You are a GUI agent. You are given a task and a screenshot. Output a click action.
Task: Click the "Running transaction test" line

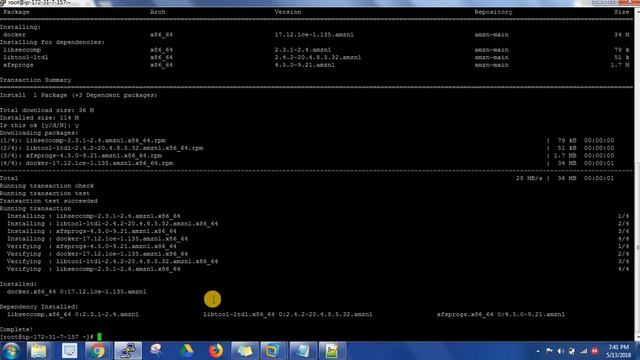pyautogui.click(x=45, y=193)
